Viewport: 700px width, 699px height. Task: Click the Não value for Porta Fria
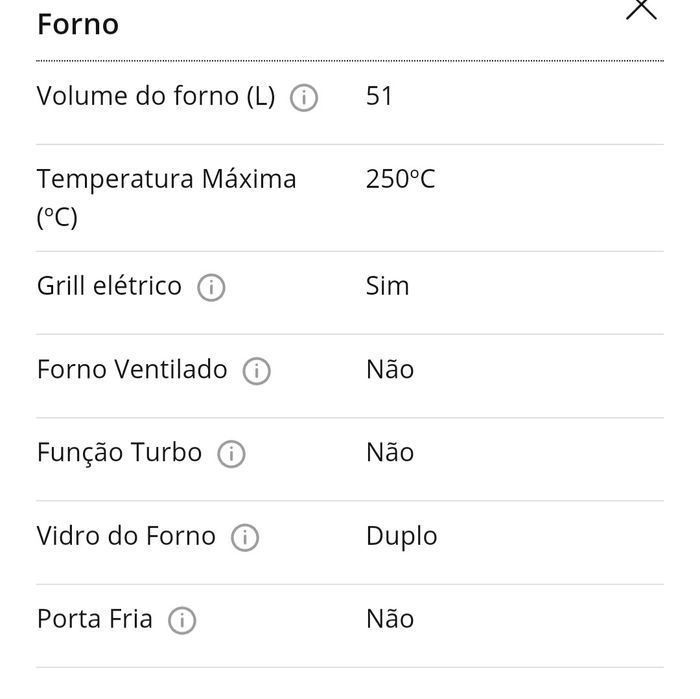pos(390,619)
